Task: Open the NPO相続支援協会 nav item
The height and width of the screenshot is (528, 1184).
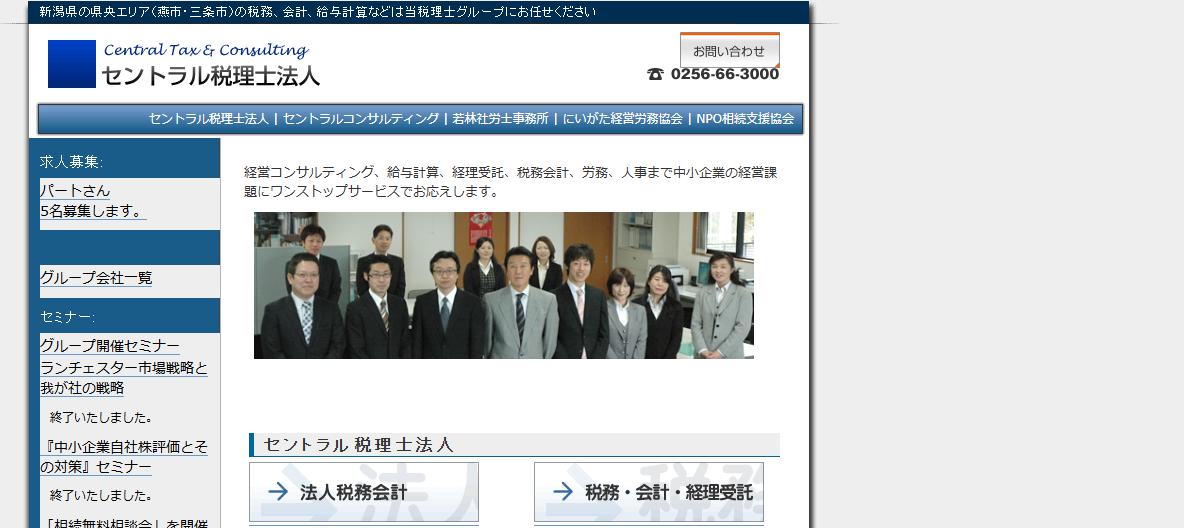Action: click(x=745, y=119)
